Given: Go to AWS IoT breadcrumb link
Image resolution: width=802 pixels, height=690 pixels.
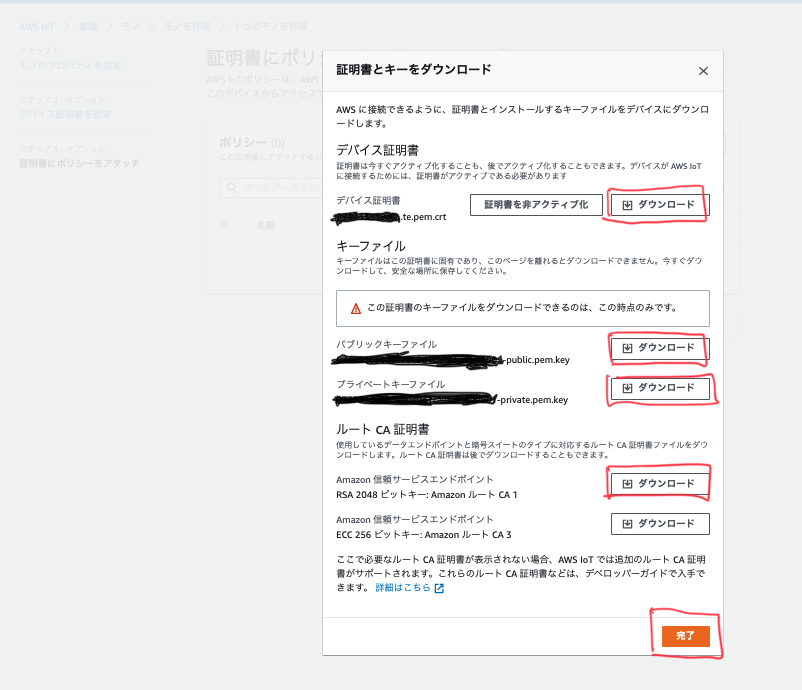Looking at the screenshot, I should pyautogui.click(x=36, y=27).
